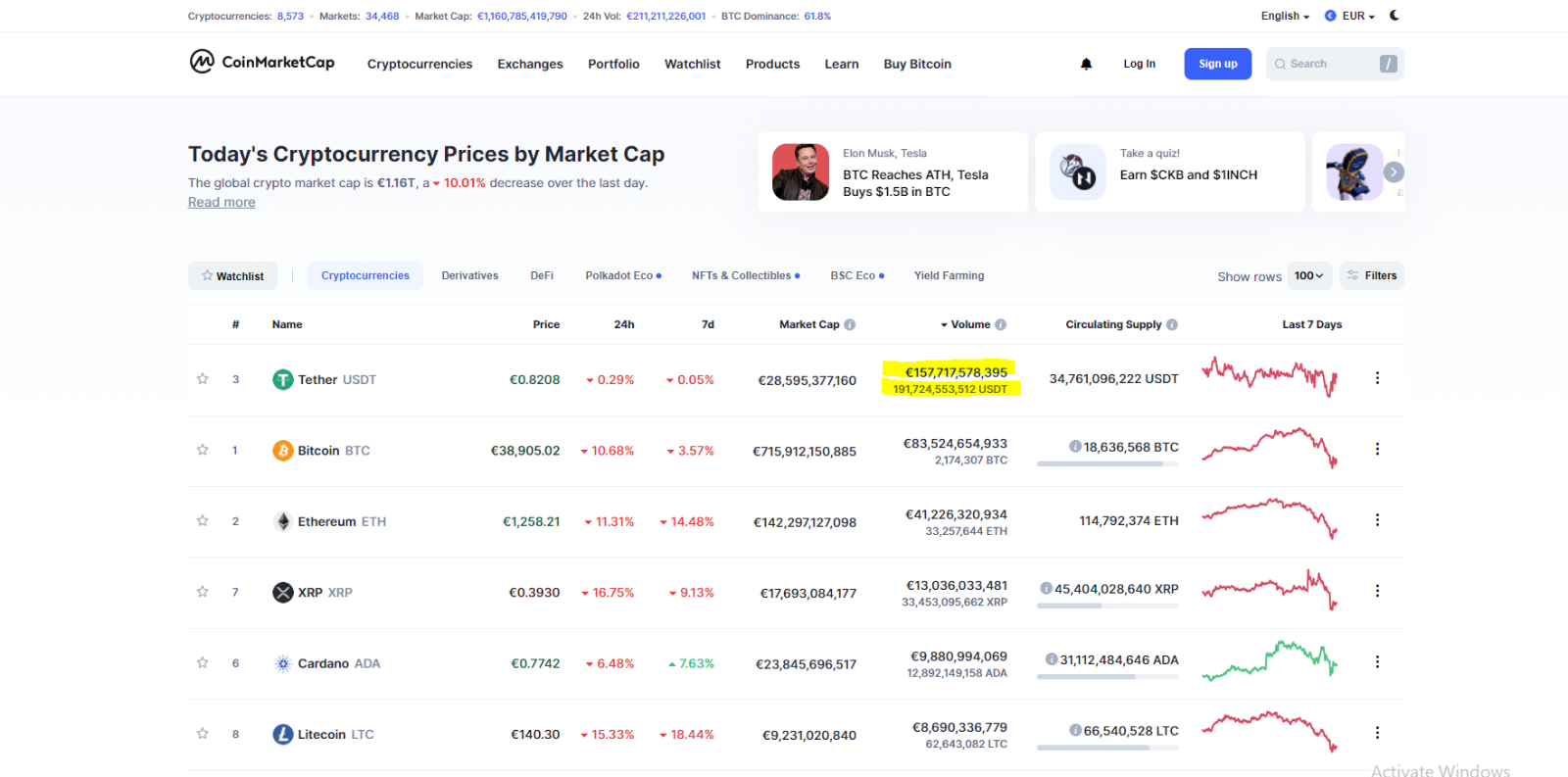Open Show rows 100 dropdown

tap(1309, 275)
